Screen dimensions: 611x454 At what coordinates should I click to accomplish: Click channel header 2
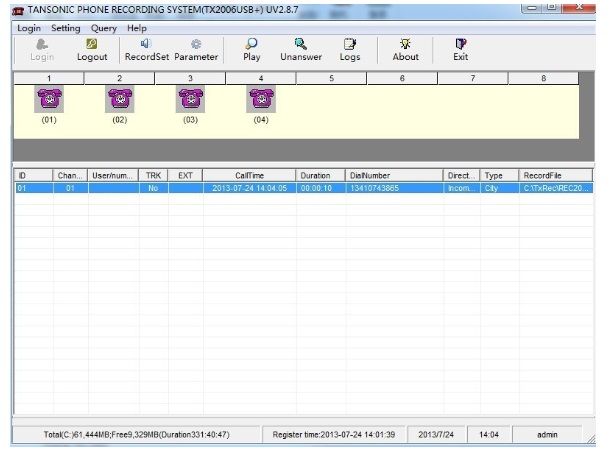point(120,78)
